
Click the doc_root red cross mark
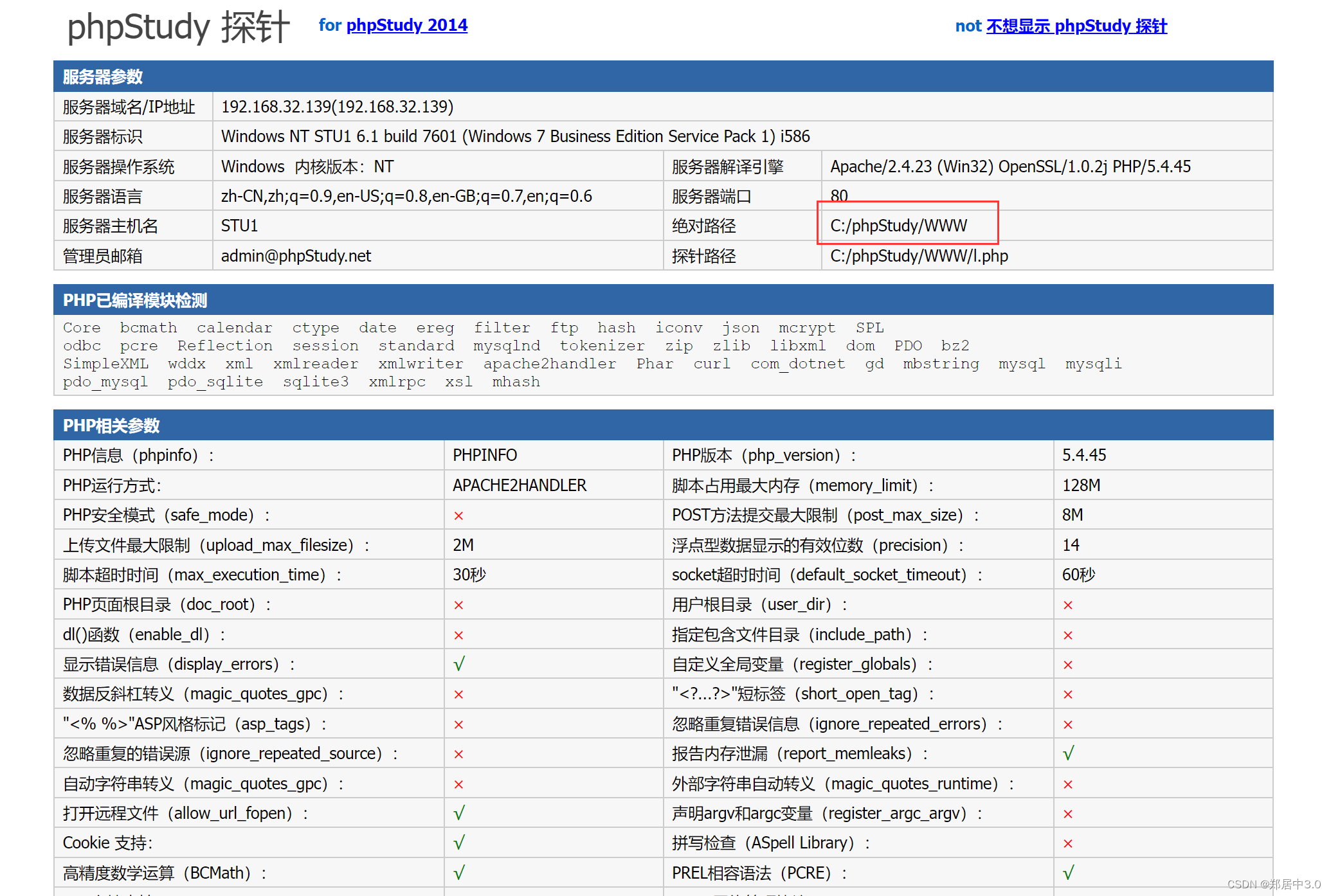(x=458, y=605)
